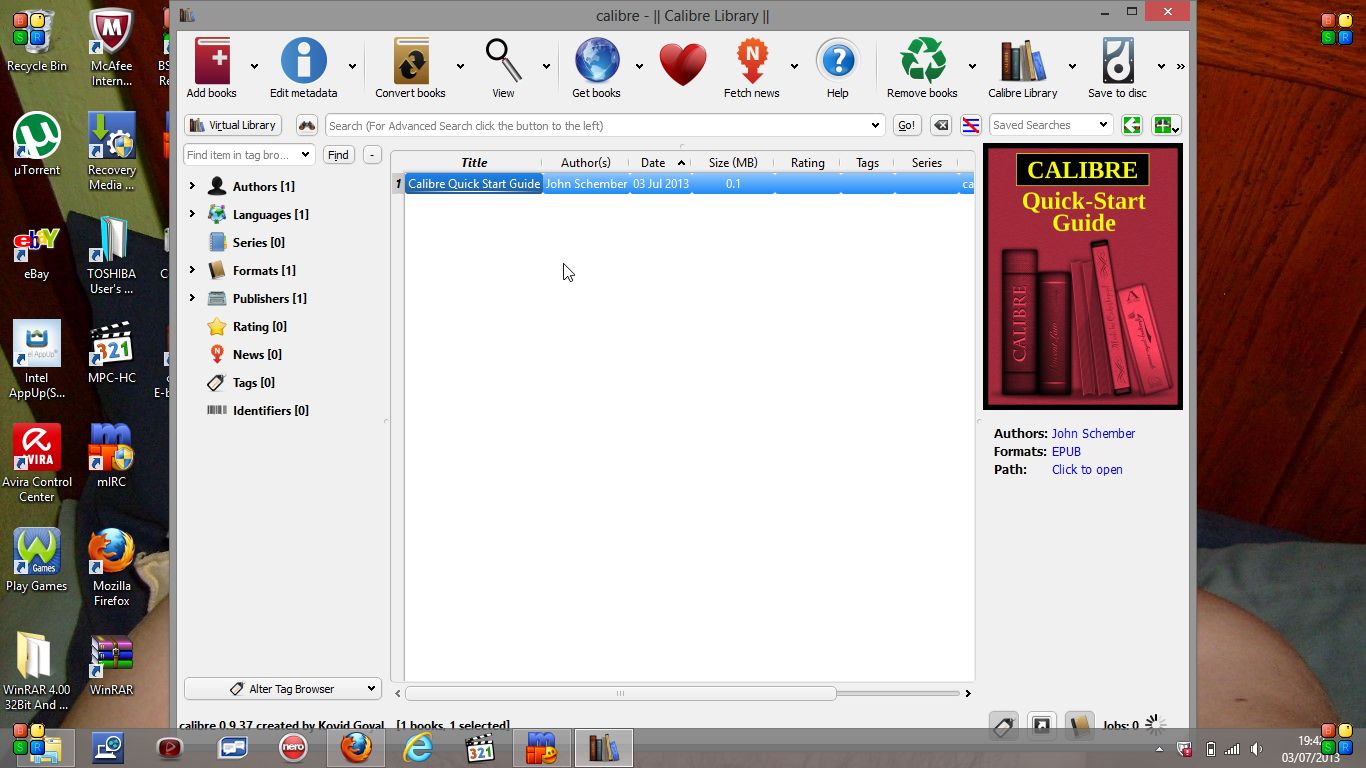
Task: Expand the Languages category in tag browser
Action: click(x=192, y=214)
